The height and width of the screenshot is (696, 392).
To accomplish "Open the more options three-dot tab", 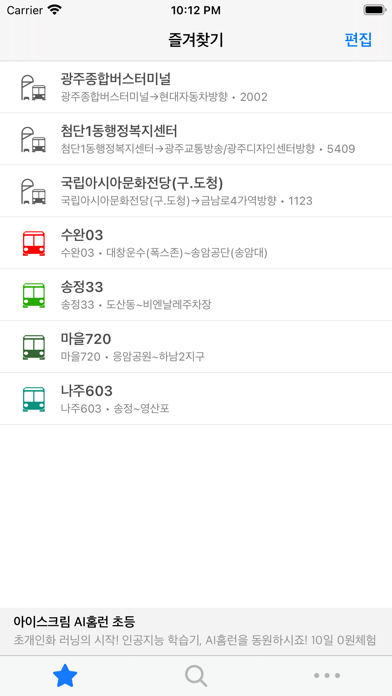I will (327, 676).
